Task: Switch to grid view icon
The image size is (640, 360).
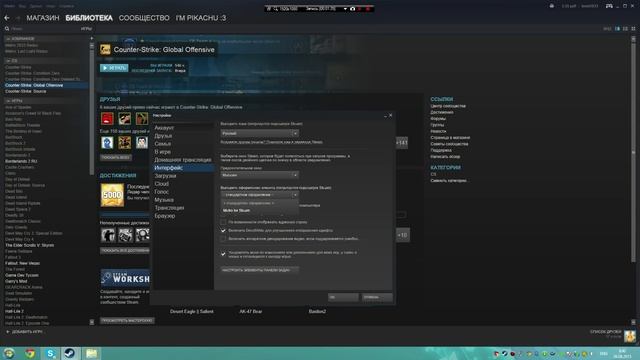Action: tap(633, 29)
